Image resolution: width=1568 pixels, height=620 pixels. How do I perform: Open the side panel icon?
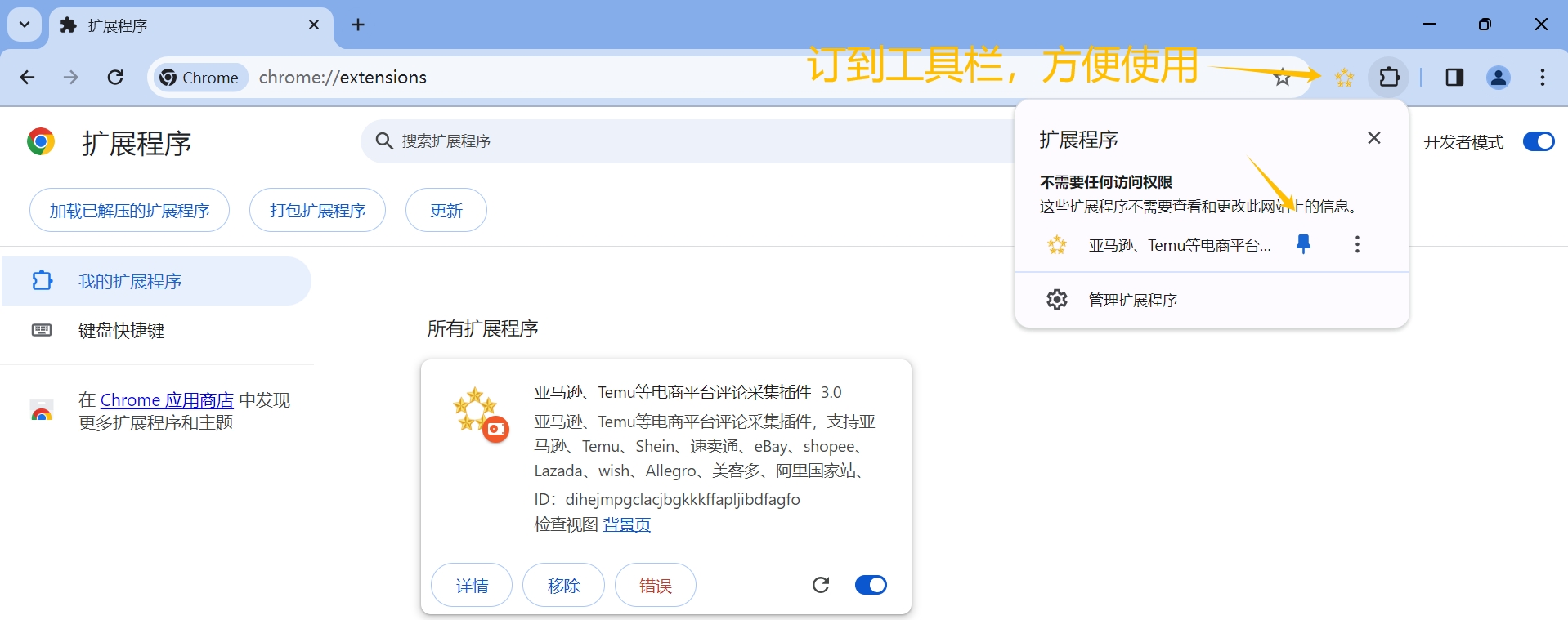pos(1454,78)
